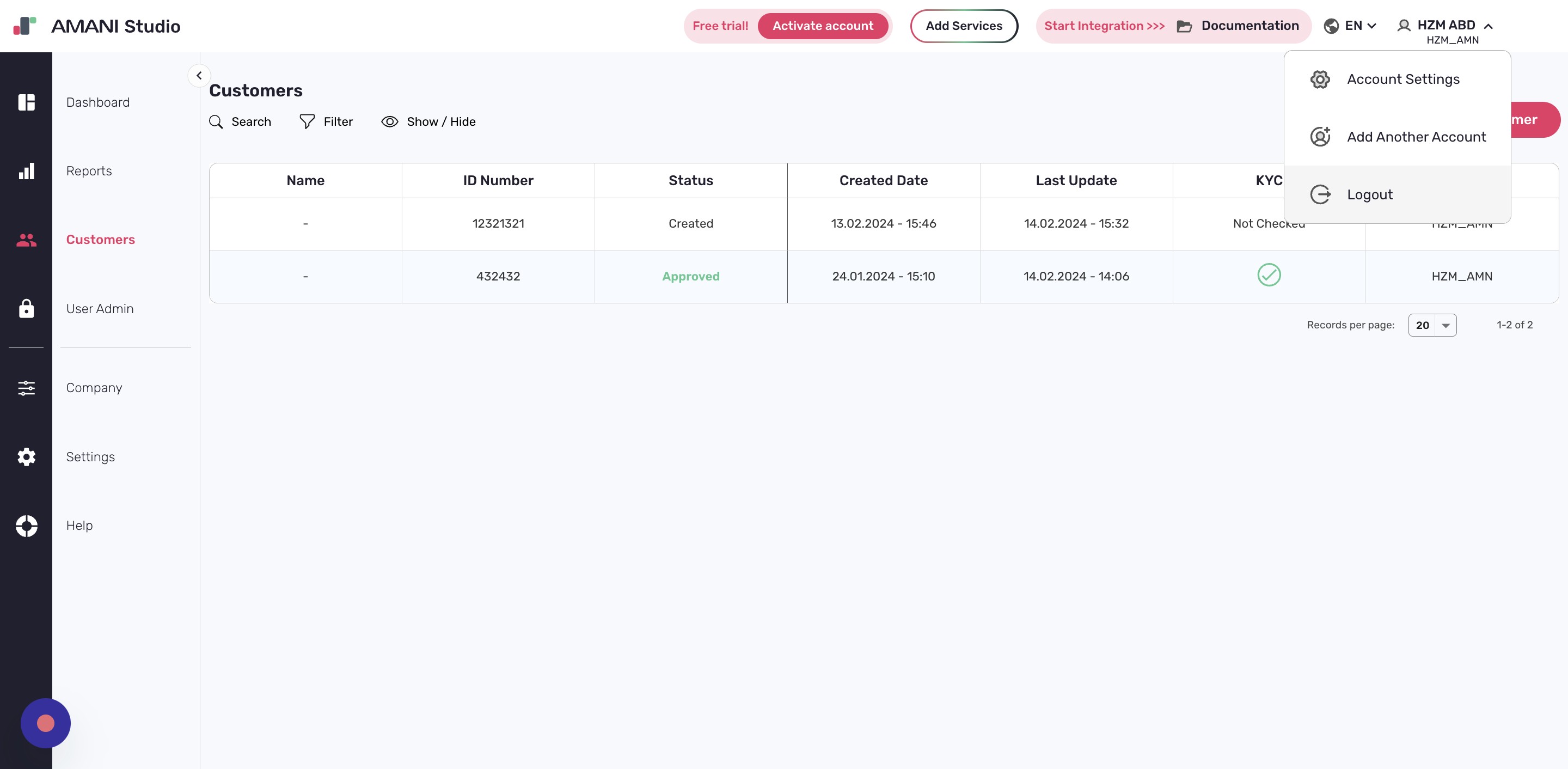Click the approved KYC checkmark icon
Image resolution: width=1568 pixels, height=769 pixels.
pyautogui.click(x=1269, y=275)
